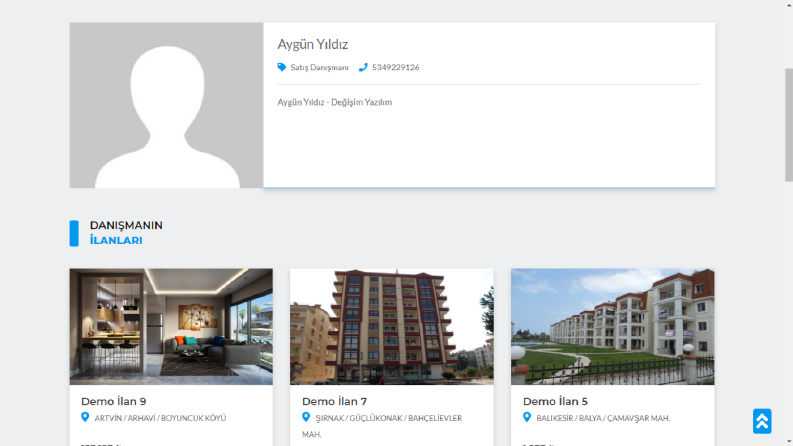Viewport: 793px width, 446px height.
Task: Click location pin icon for Balıkesir listing
Action: 527,417
